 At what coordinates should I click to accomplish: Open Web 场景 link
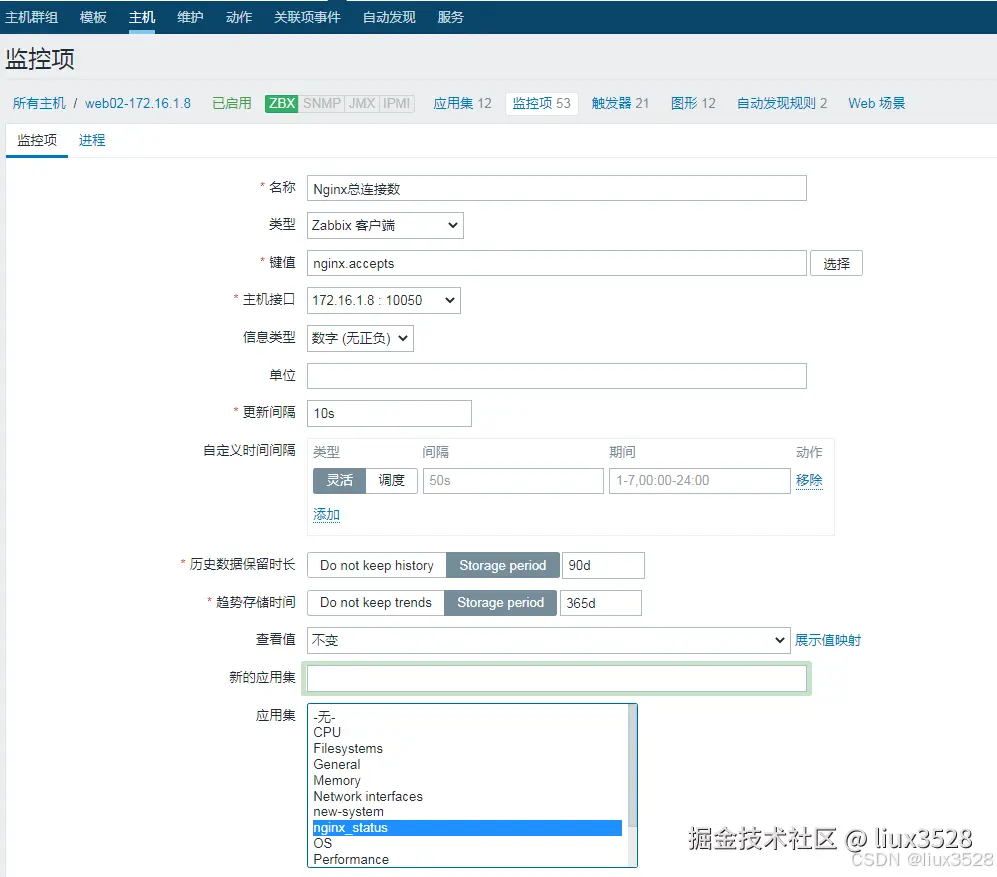pos(876,103)
